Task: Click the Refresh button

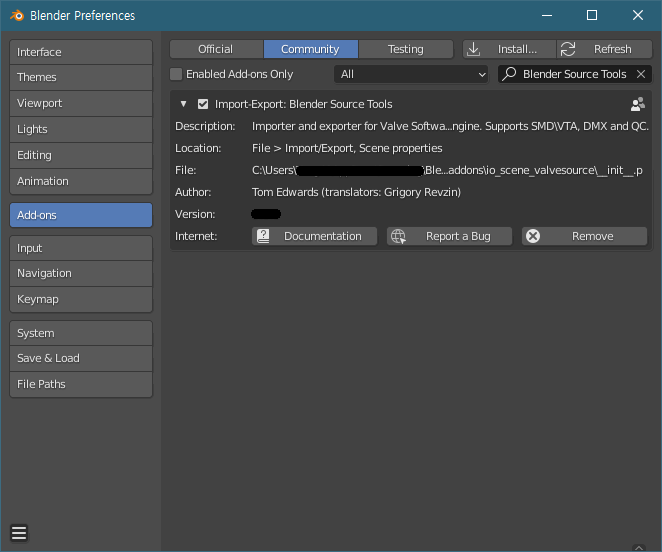Action: click(x=604, y=49)
